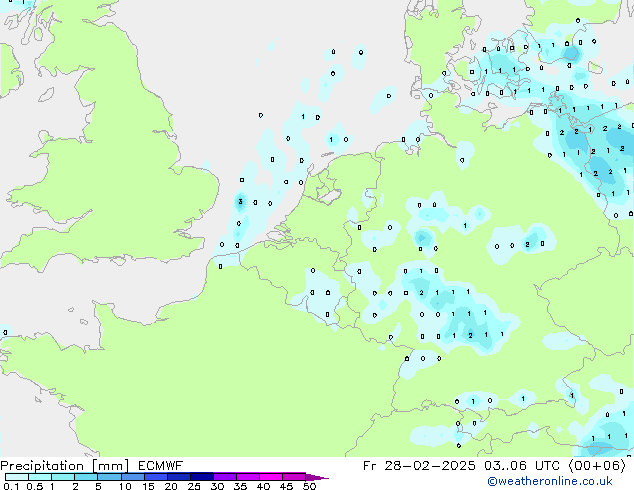This screenshot has height=490, width=634.
Task: Click the 'Precipitation [mm]' title text
Action: click(65, 466)
